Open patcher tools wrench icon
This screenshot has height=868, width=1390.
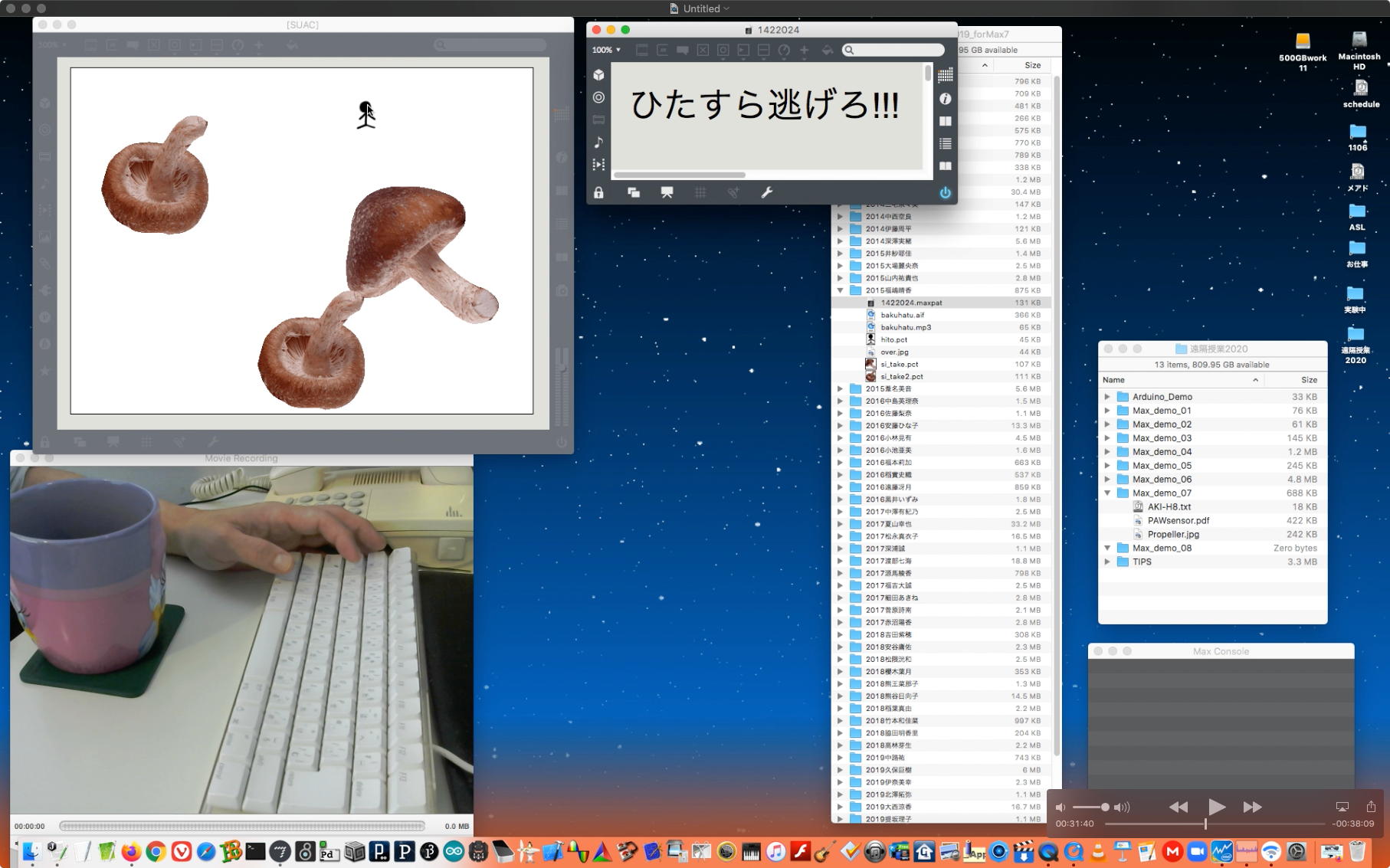click(x=766, y=192)
